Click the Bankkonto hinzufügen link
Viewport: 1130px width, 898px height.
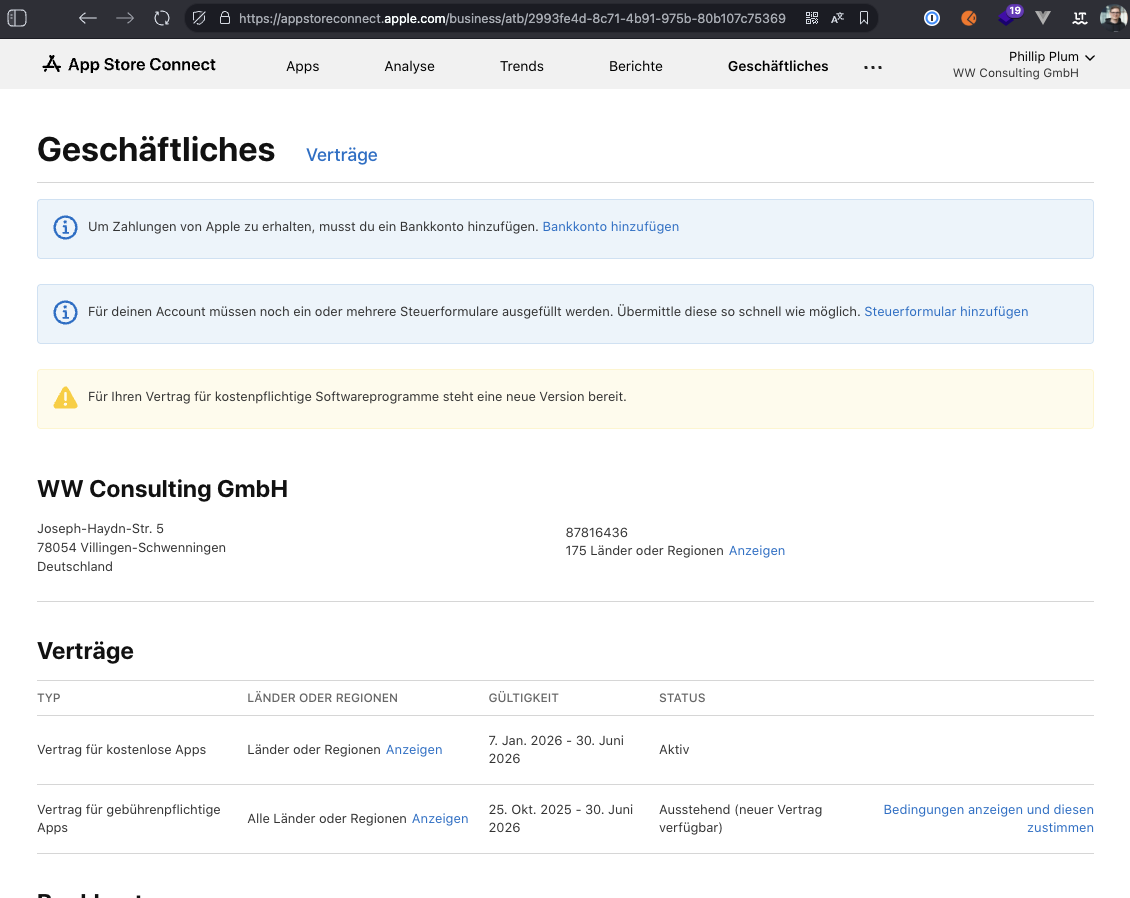610,227
